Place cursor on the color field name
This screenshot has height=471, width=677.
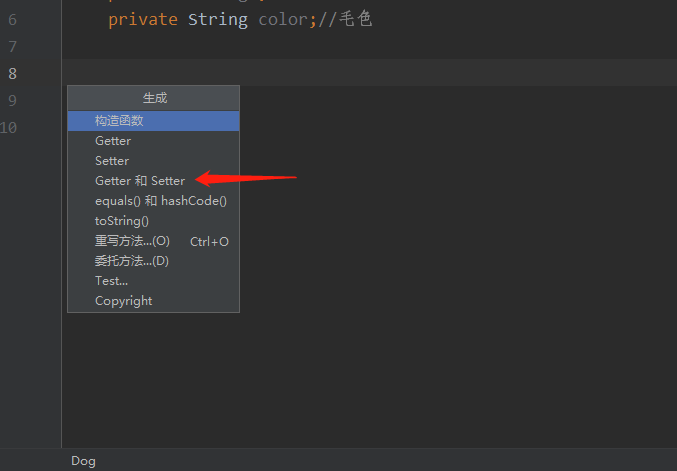(283, 20)
